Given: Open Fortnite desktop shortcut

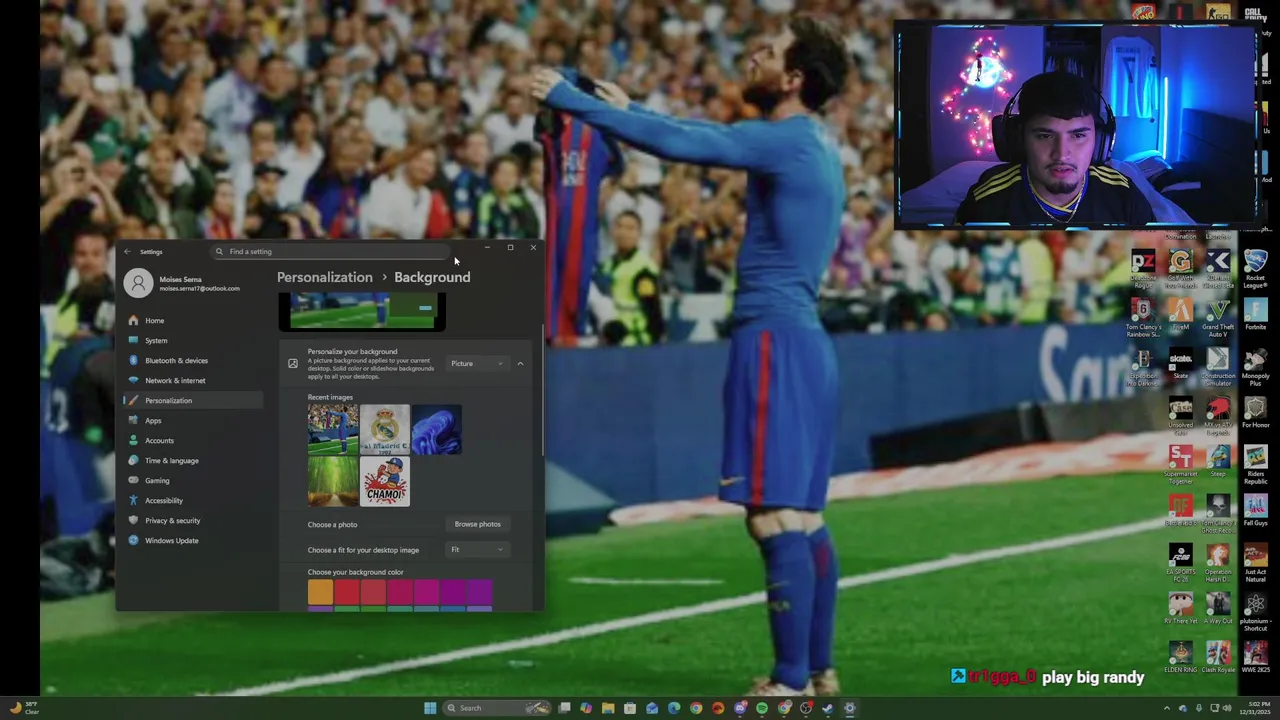Looking at the screenshot, I should pos(1255,315).
